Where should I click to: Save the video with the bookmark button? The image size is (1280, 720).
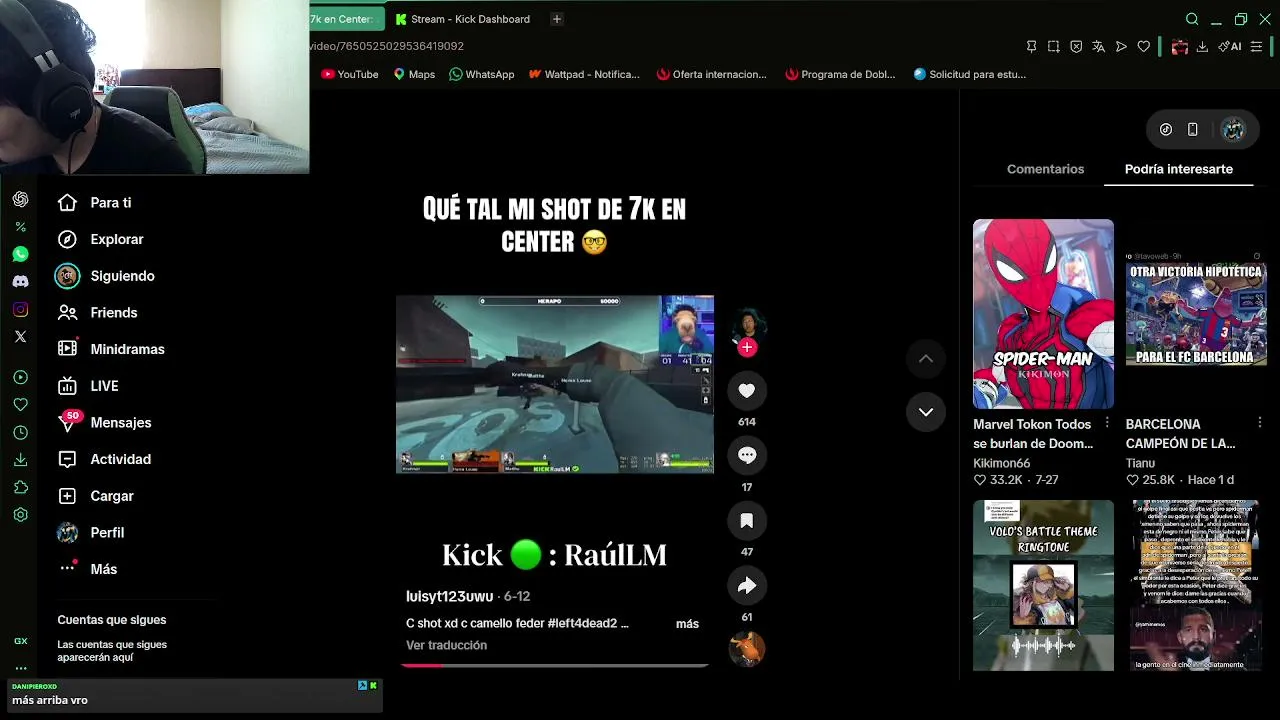(x=747, y=521)
